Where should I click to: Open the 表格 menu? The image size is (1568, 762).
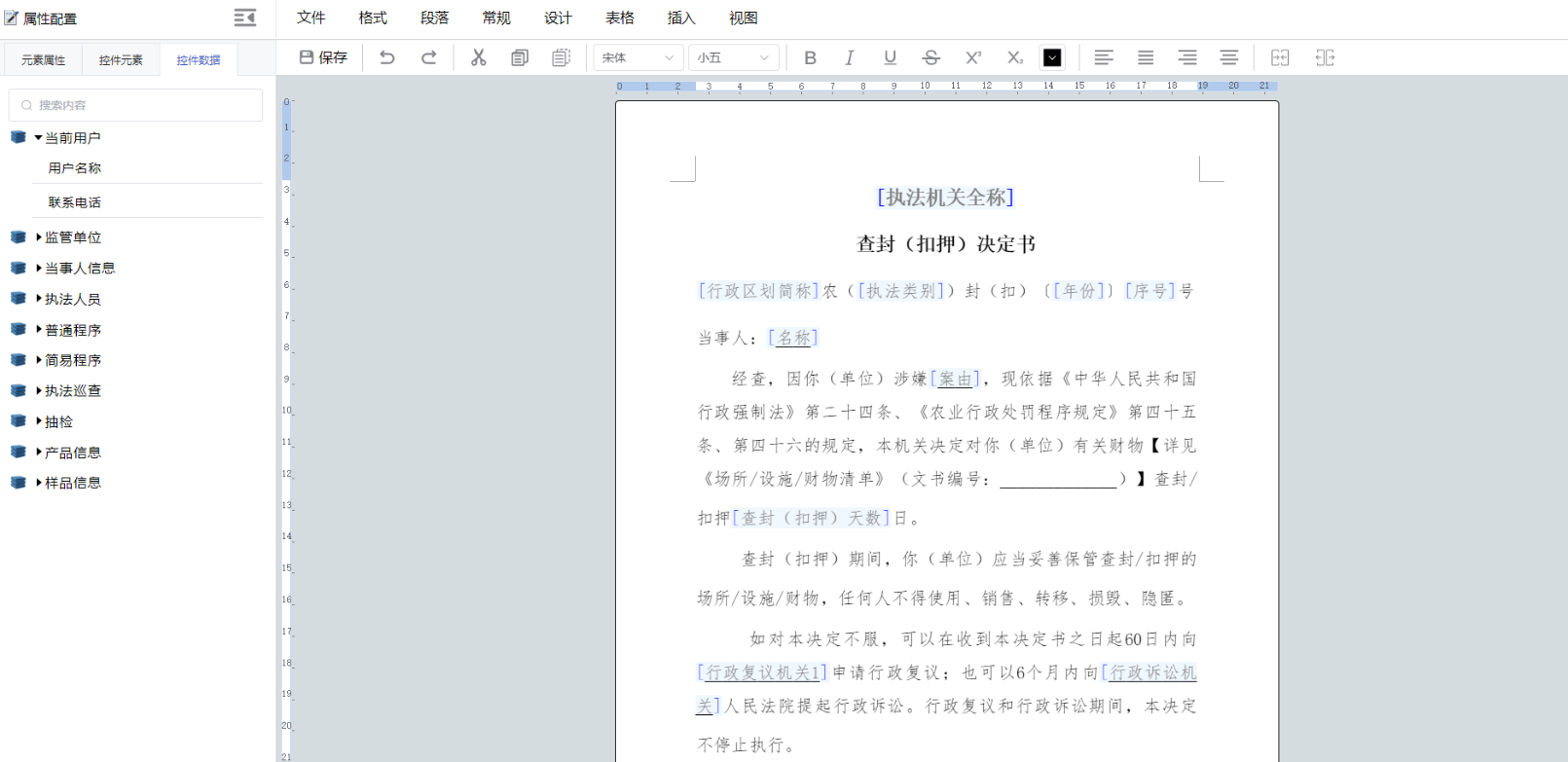[x=620, y=18]
